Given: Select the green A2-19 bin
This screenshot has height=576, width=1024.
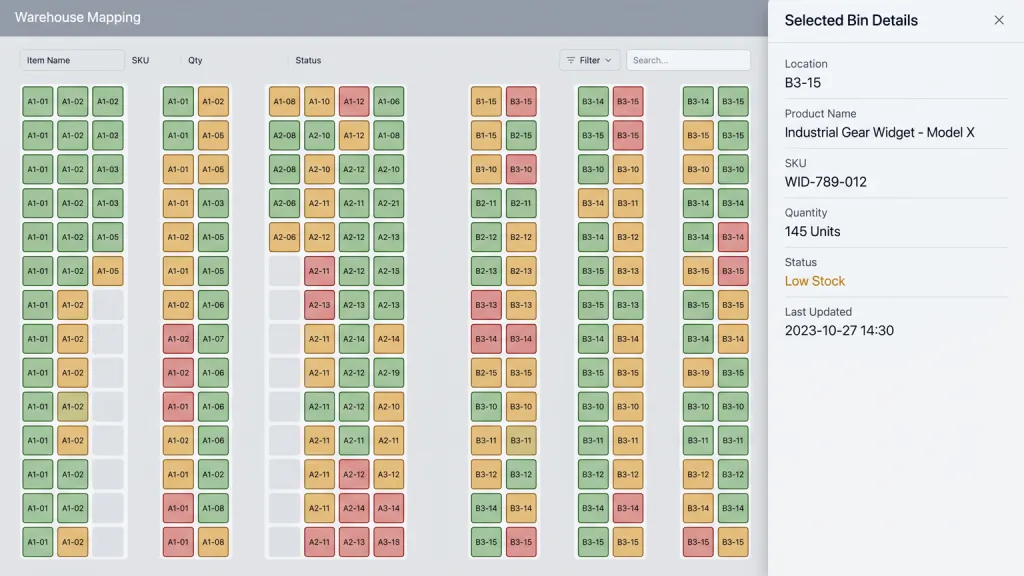Looking at the screenshot, I should point(389,373).
